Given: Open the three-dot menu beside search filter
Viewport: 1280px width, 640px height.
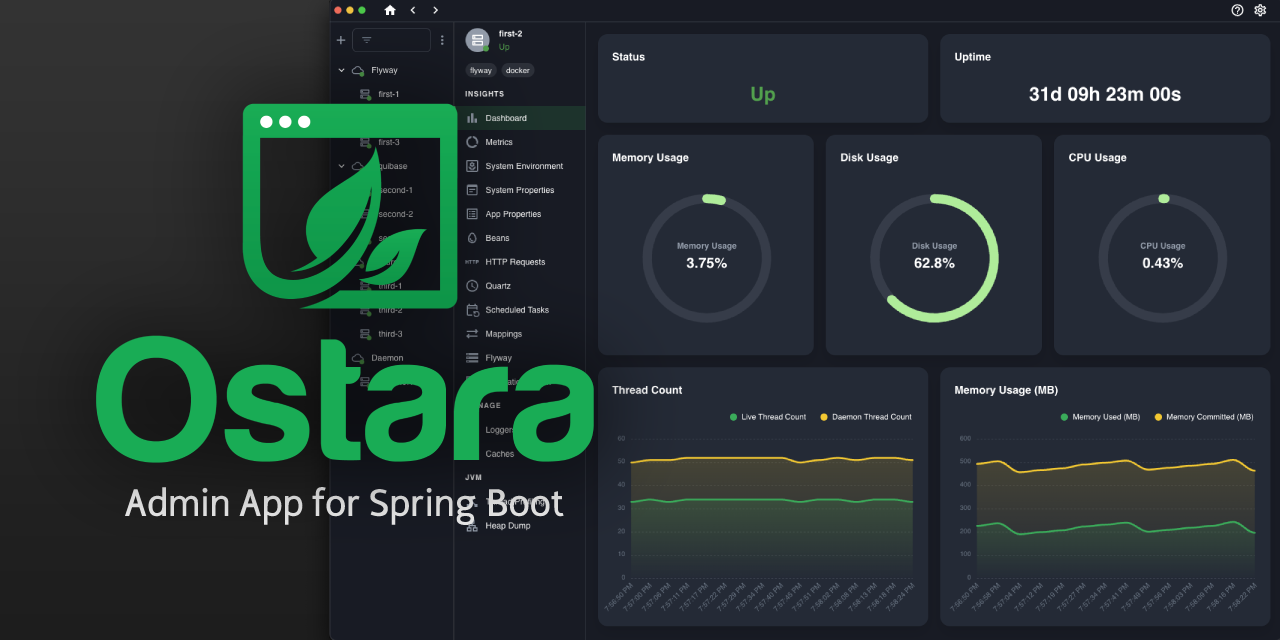Looking at the screenshot, I should tap(442, 40).
